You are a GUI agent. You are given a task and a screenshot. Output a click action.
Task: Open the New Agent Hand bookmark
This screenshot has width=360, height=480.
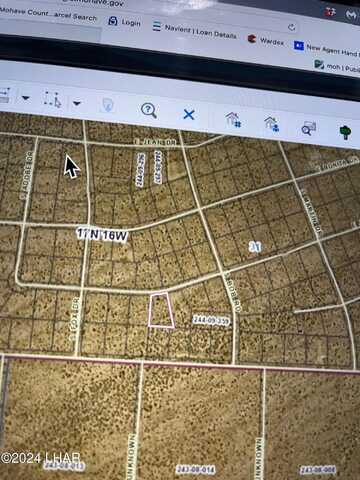coord(326,49)
